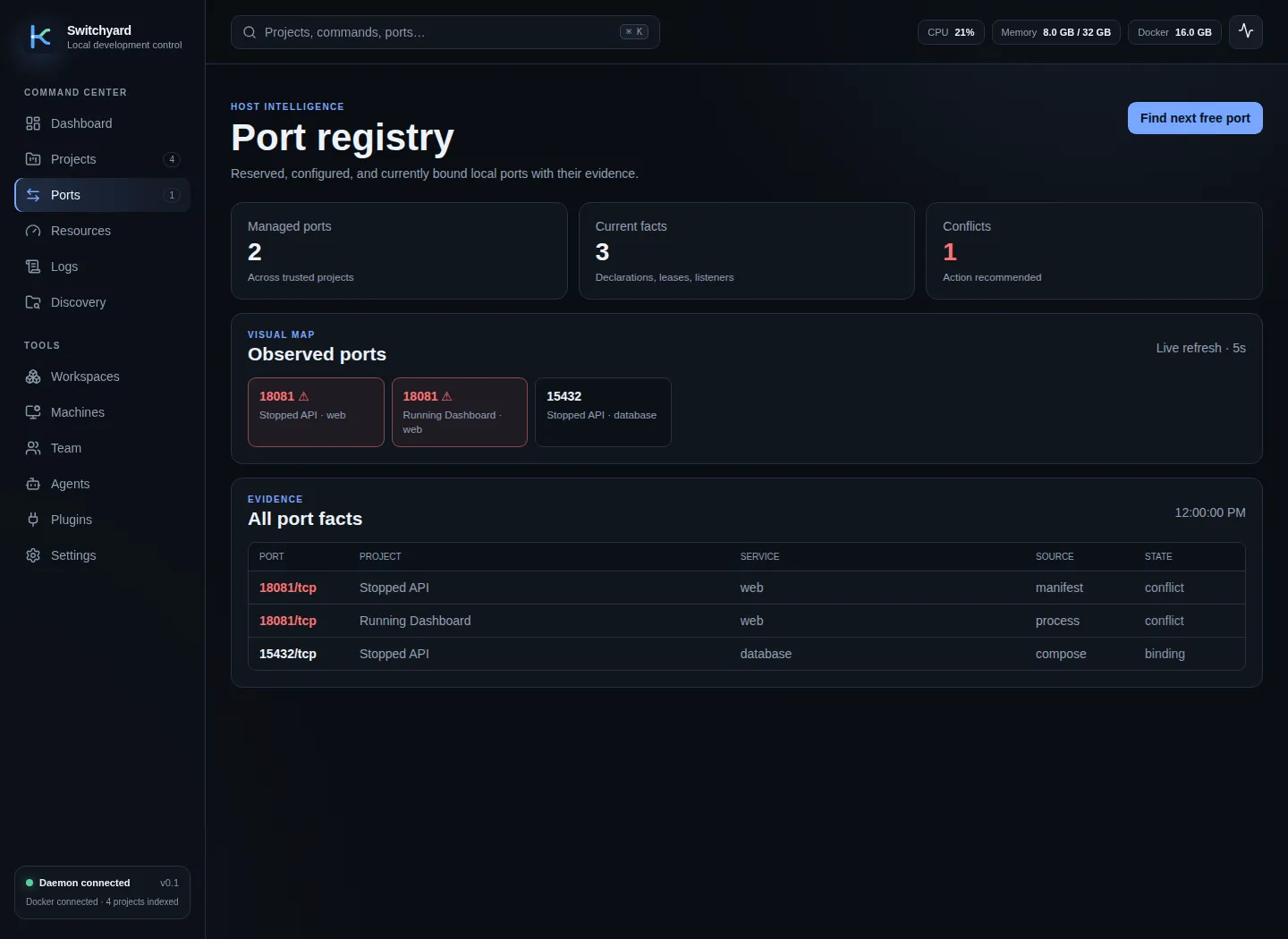The image size is (1288, 939).
Task: Click the Docker 16.0 GB indicator
Action: 1174,32
